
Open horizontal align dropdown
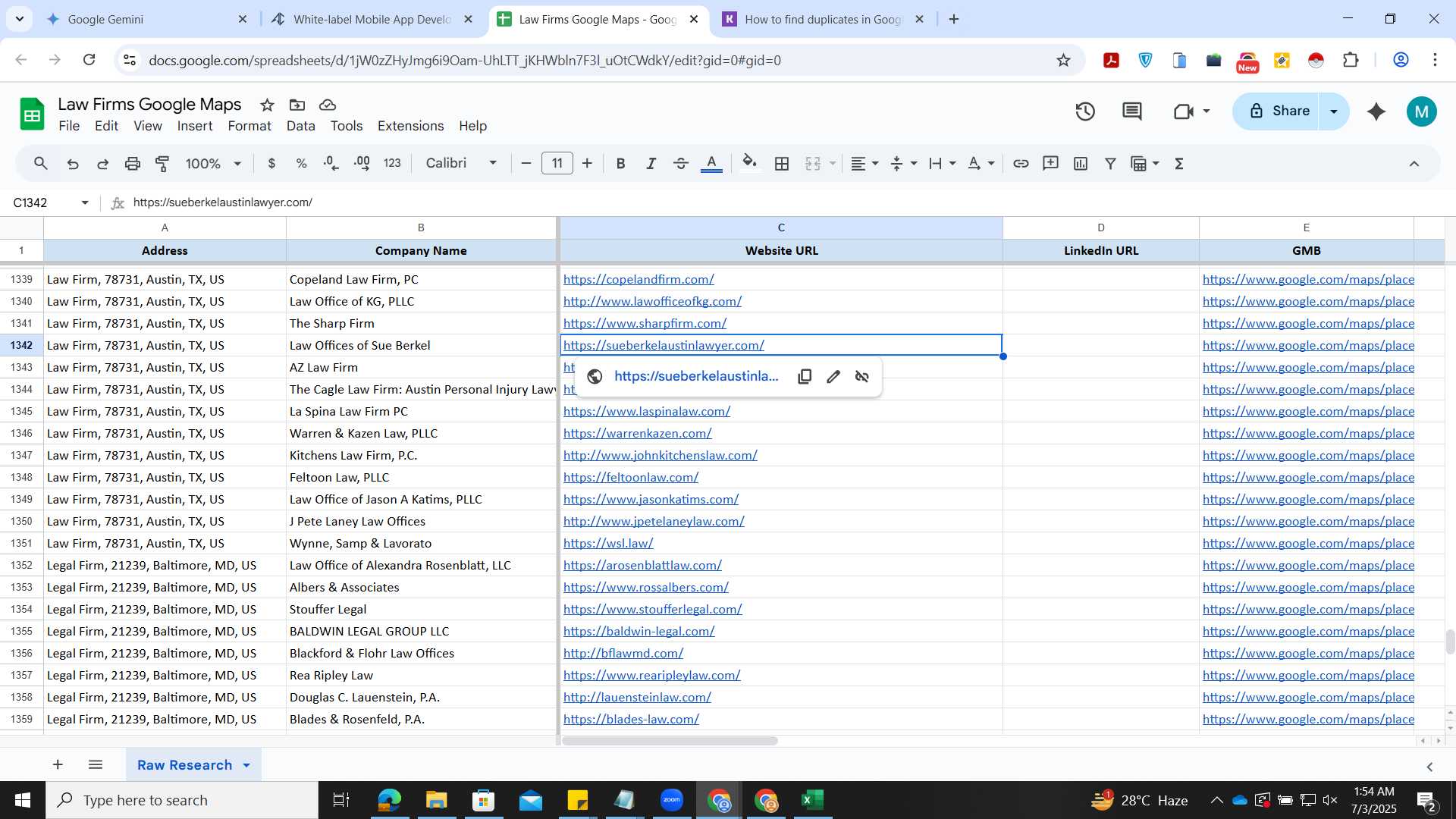pos(864,163)
